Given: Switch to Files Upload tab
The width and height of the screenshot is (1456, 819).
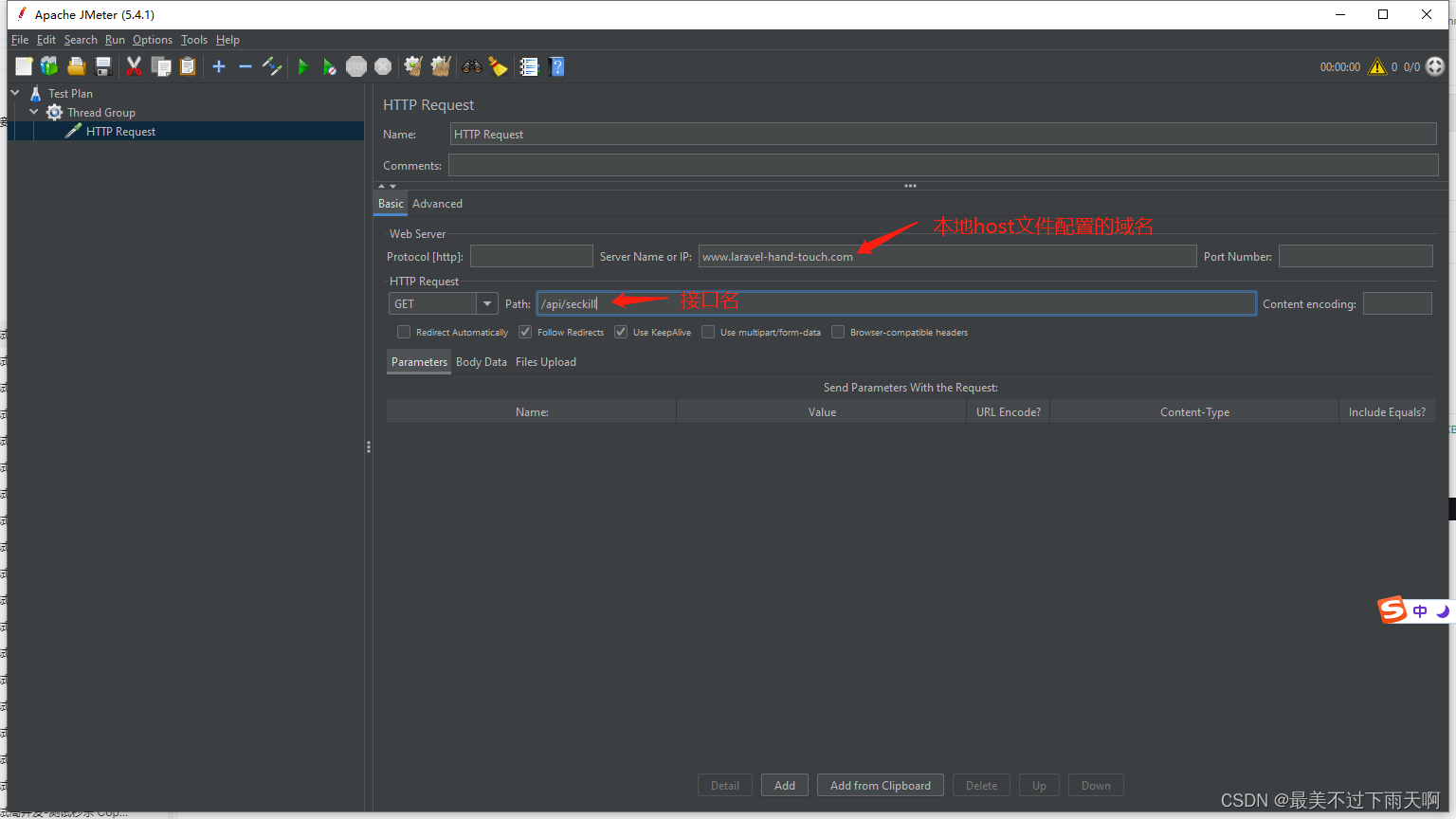Looking at the screenshot, I should 546,362.
